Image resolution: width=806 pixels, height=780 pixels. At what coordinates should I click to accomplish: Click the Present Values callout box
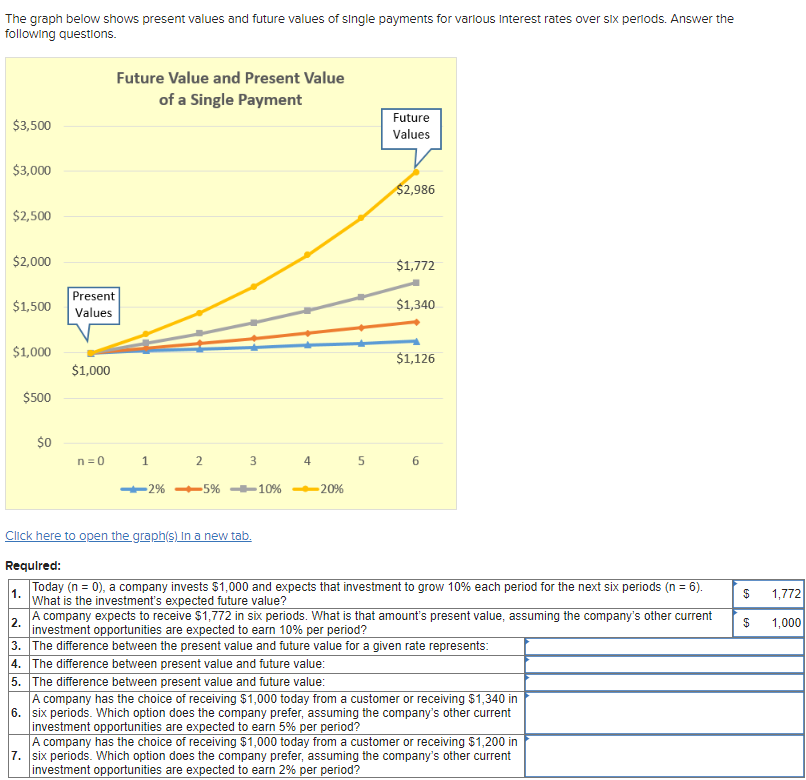click(x=93, y=304)
